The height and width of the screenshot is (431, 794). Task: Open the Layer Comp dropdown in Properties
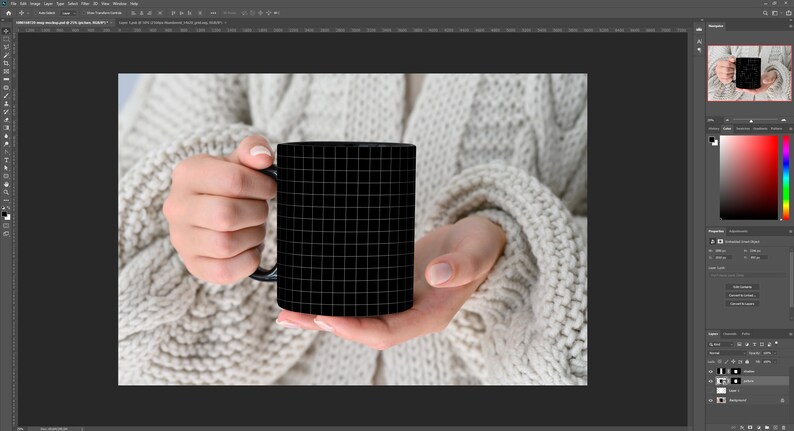click(746, 275)
